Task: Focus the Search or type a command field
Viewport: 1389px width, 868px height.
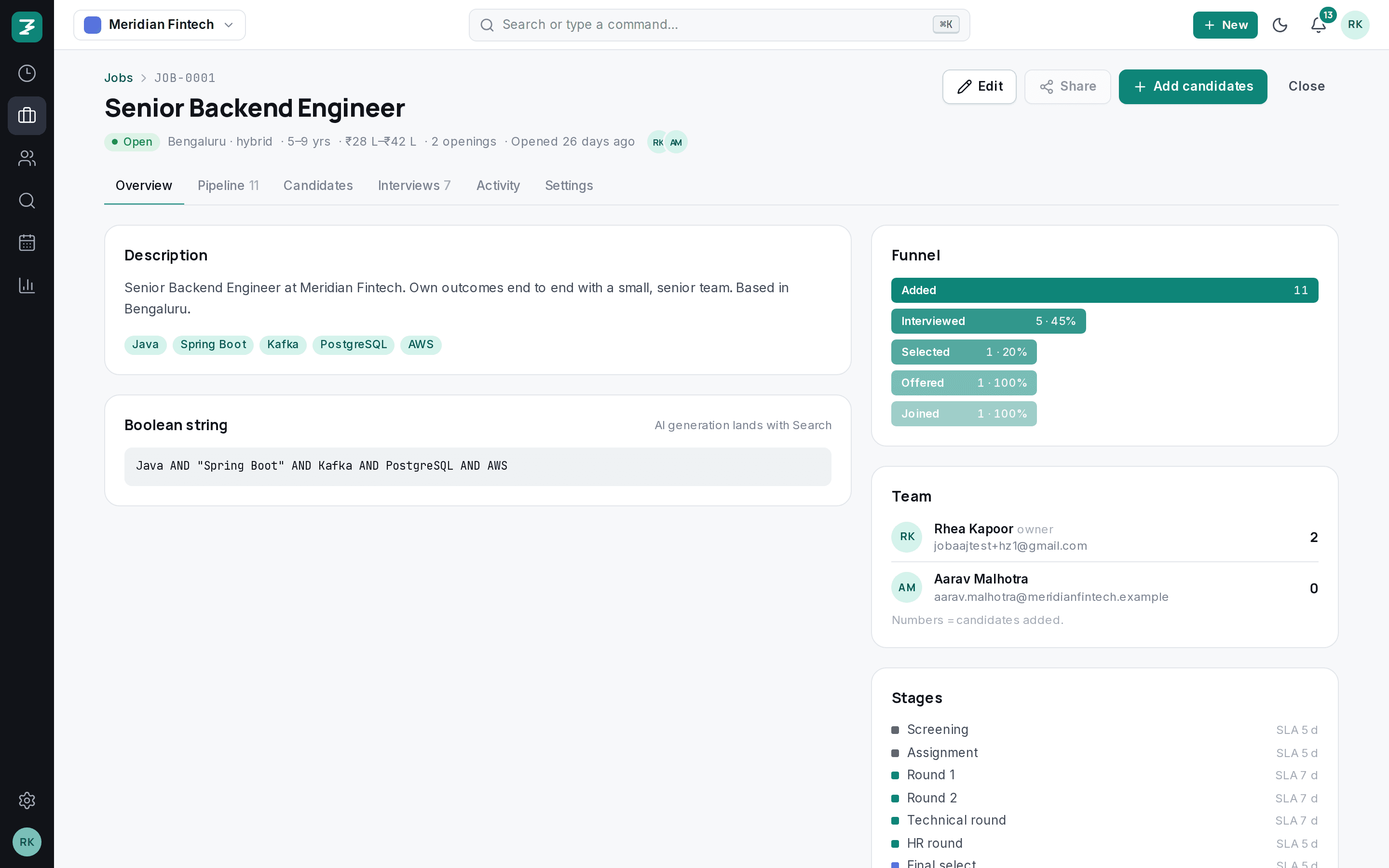Action: coord(719,25)
